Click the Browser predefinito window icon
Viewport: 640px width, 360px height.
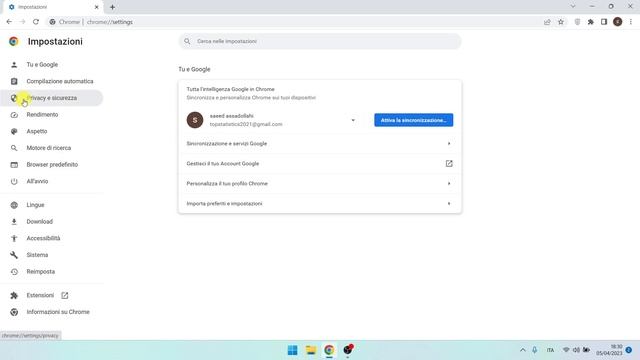pos(14,164)
